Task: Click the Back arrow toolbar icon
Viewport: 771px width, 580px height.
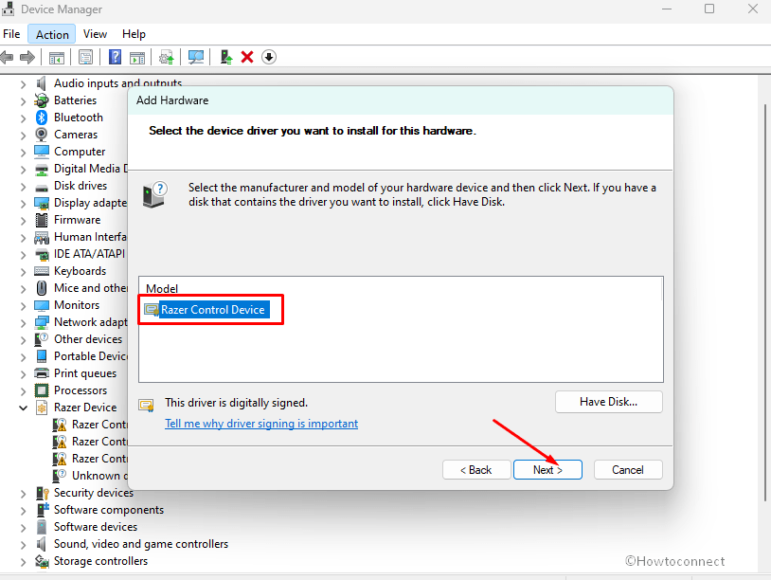Action: [7, 58]
